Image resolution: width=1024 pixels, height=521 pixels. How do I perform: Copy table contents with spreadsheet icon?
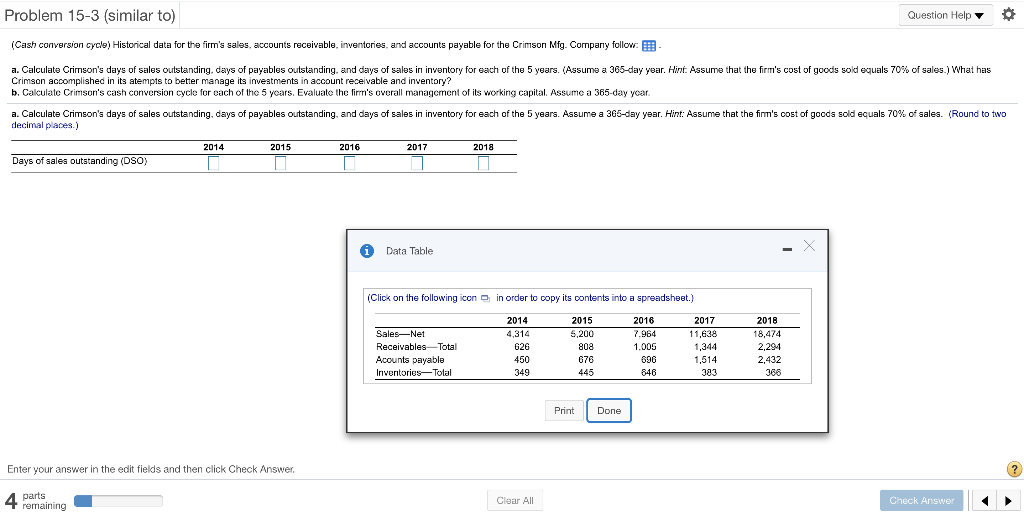pos(485,298)
